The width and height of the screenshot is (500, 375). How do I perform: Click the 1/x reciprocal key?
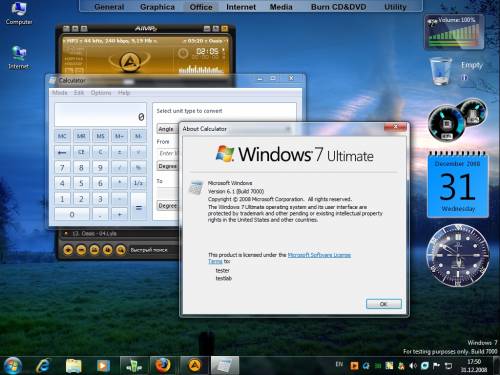[x=138, y=183]
